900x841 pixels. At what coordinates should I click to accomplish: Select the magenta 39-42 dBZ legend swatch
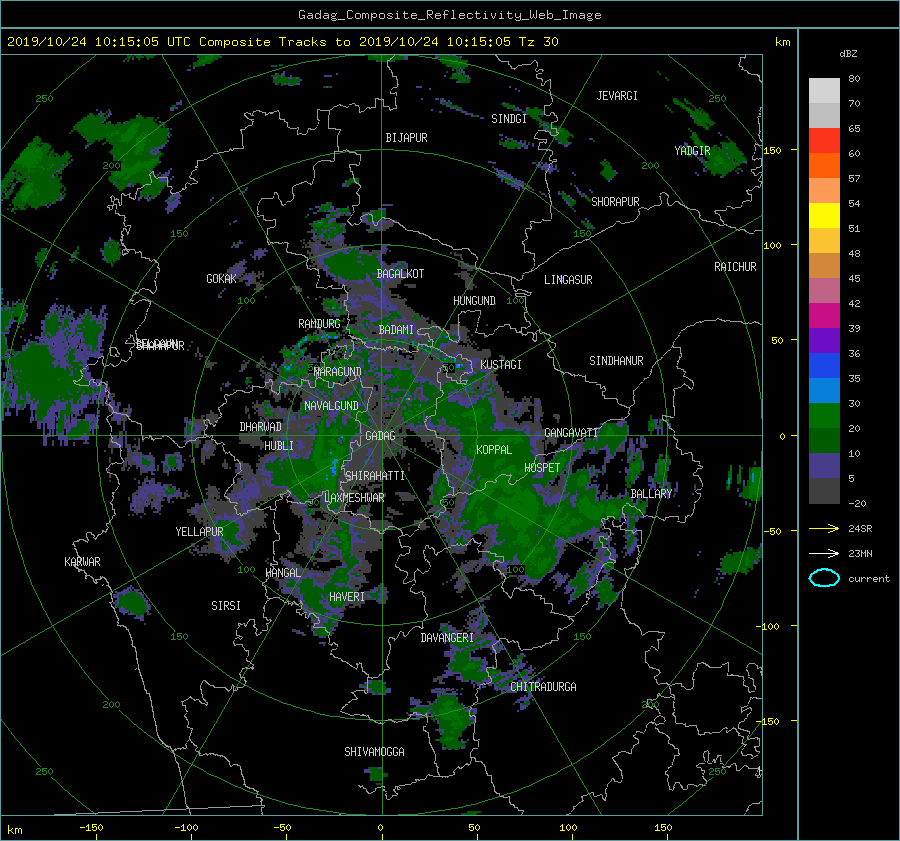(824, 315)
